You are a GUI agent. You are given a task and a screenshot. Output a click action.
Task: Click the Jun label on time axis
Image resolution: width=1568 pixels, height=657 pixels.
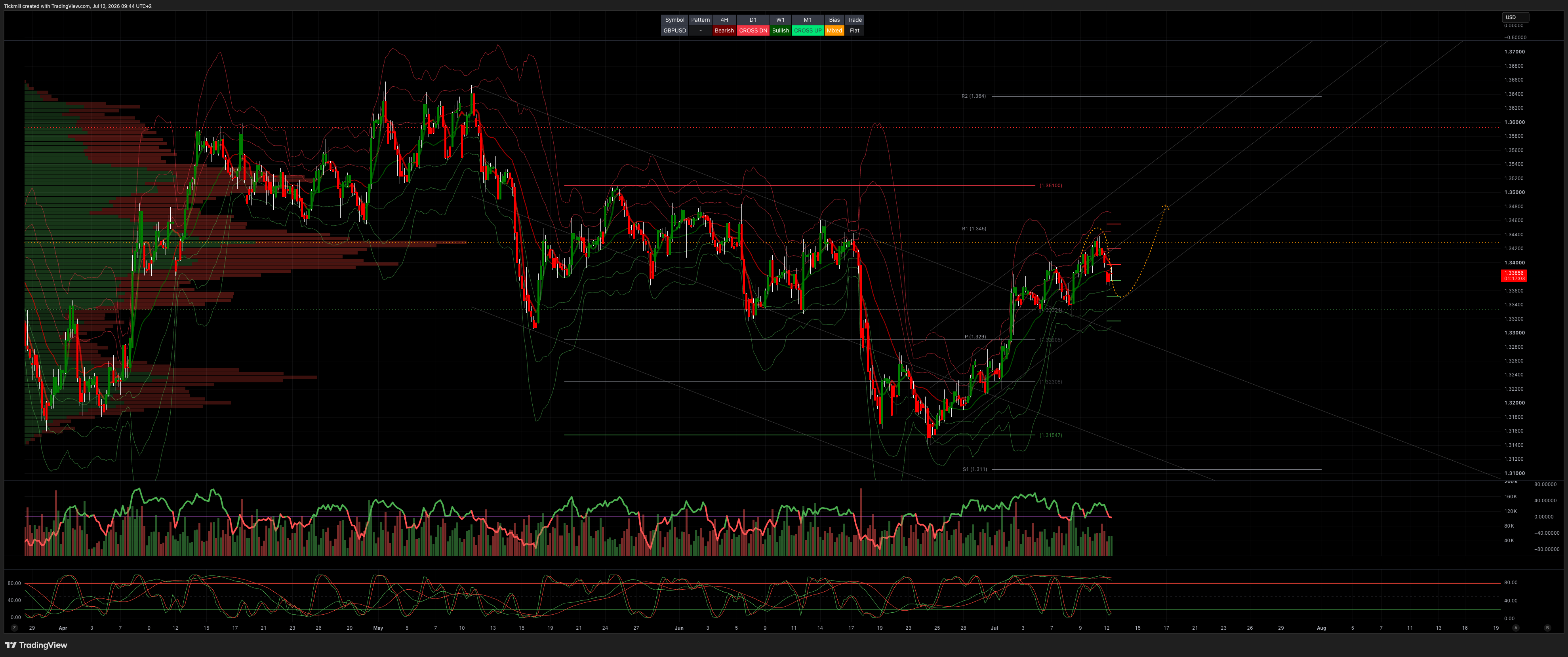click(679, 628)
